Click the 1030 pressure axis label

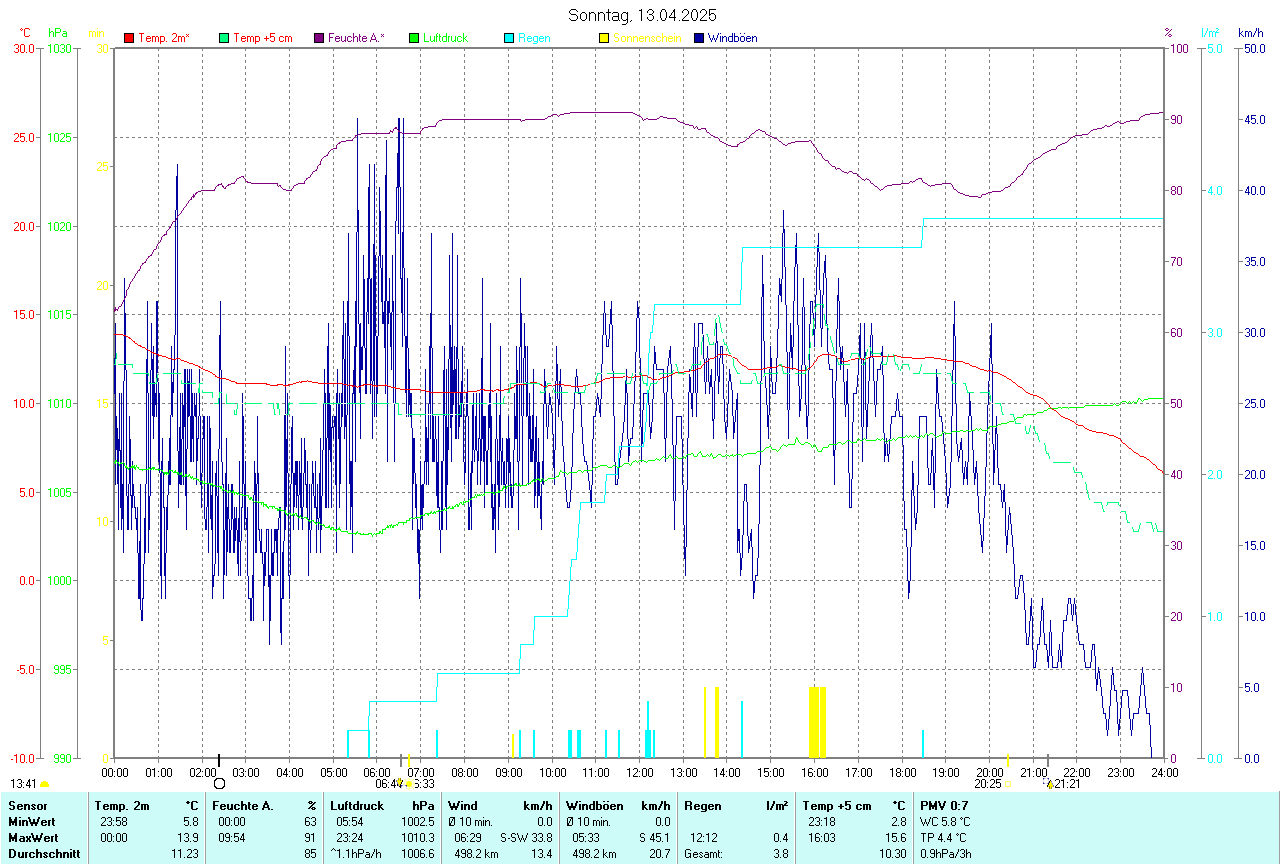(58, 48)
